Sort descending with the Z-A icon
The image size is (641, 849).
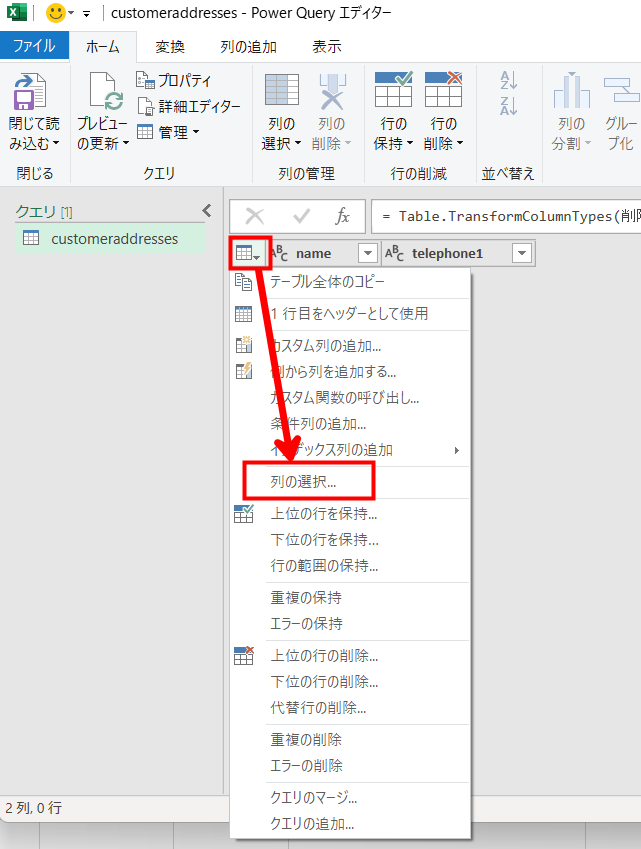click(x=509, y=106)
